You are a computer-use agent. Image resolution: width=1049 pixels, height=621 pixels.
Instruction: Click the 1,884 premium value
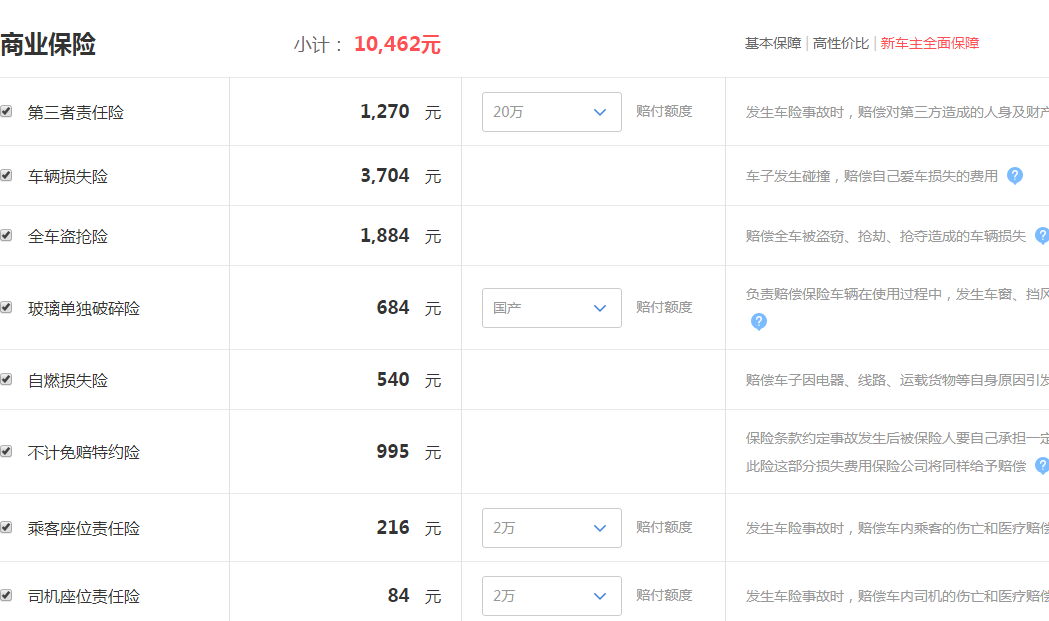(385, 236)
